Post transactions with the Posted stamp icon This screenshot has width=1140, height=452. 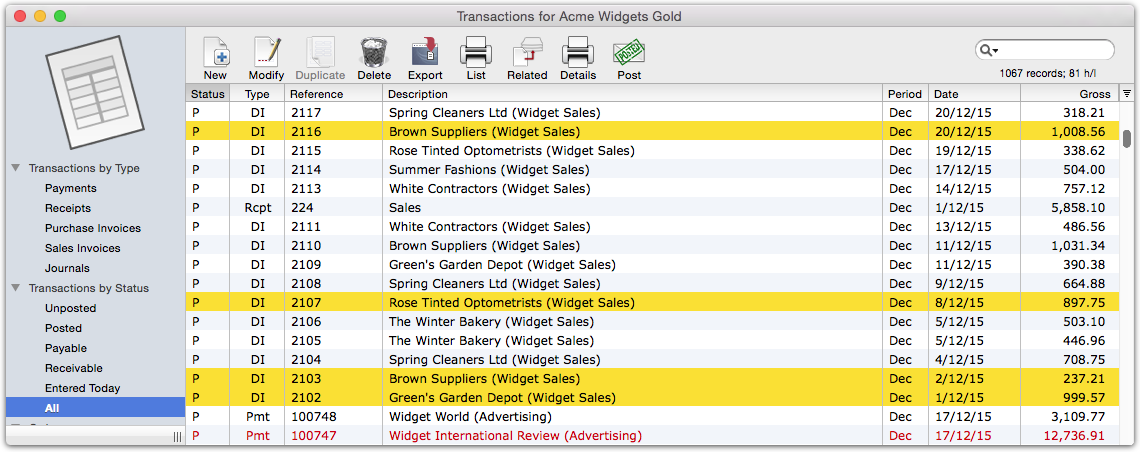pos(629,58)
